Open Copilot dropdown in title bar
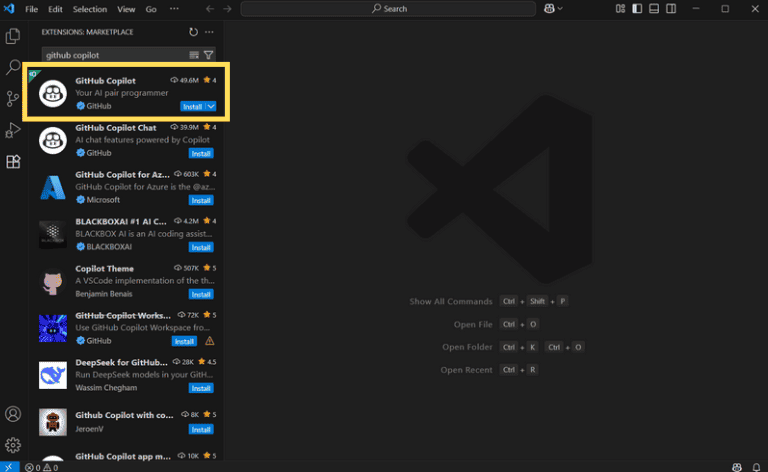This screenshot has width=768, height=472. pos(553,9)
